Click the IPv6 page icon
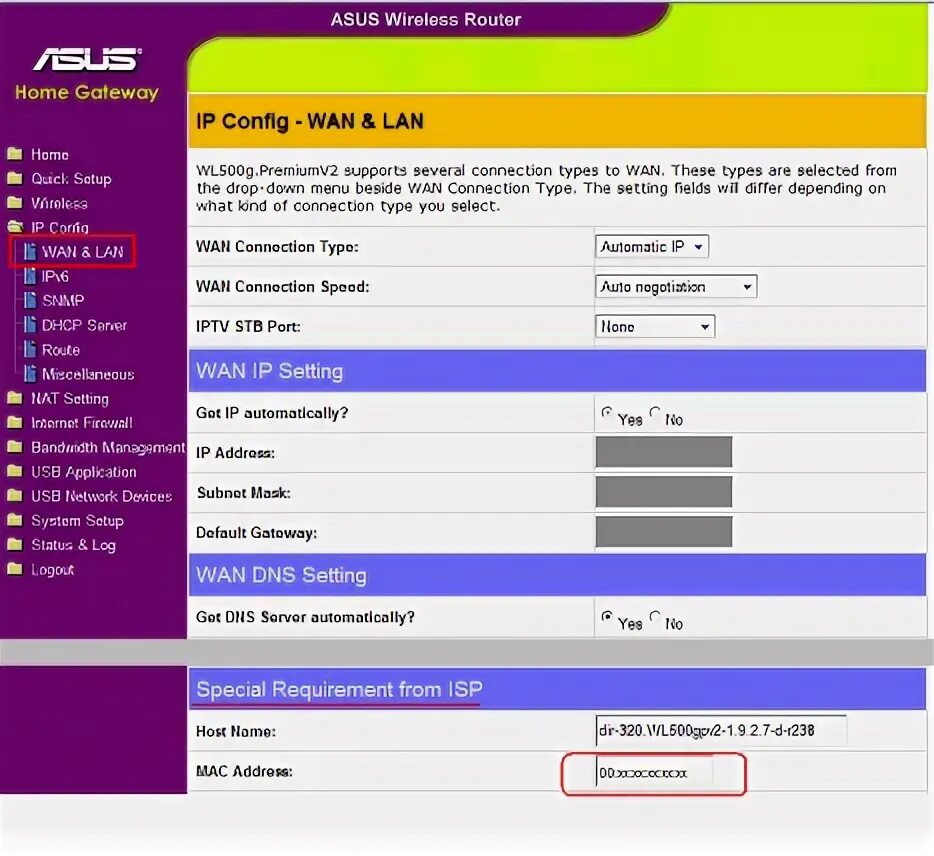The height and width of the screenshot is (856, 934). click(x=29, y=276)
